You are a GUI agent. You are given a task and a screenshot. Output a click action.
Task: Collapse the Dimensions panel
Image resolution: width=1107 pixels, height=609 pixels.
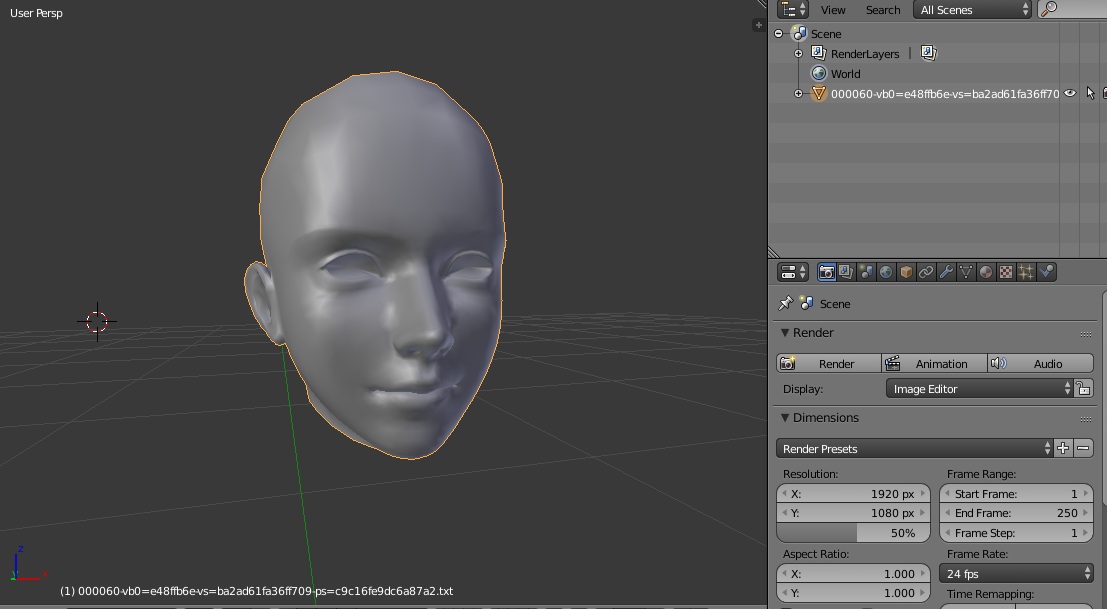786,418
